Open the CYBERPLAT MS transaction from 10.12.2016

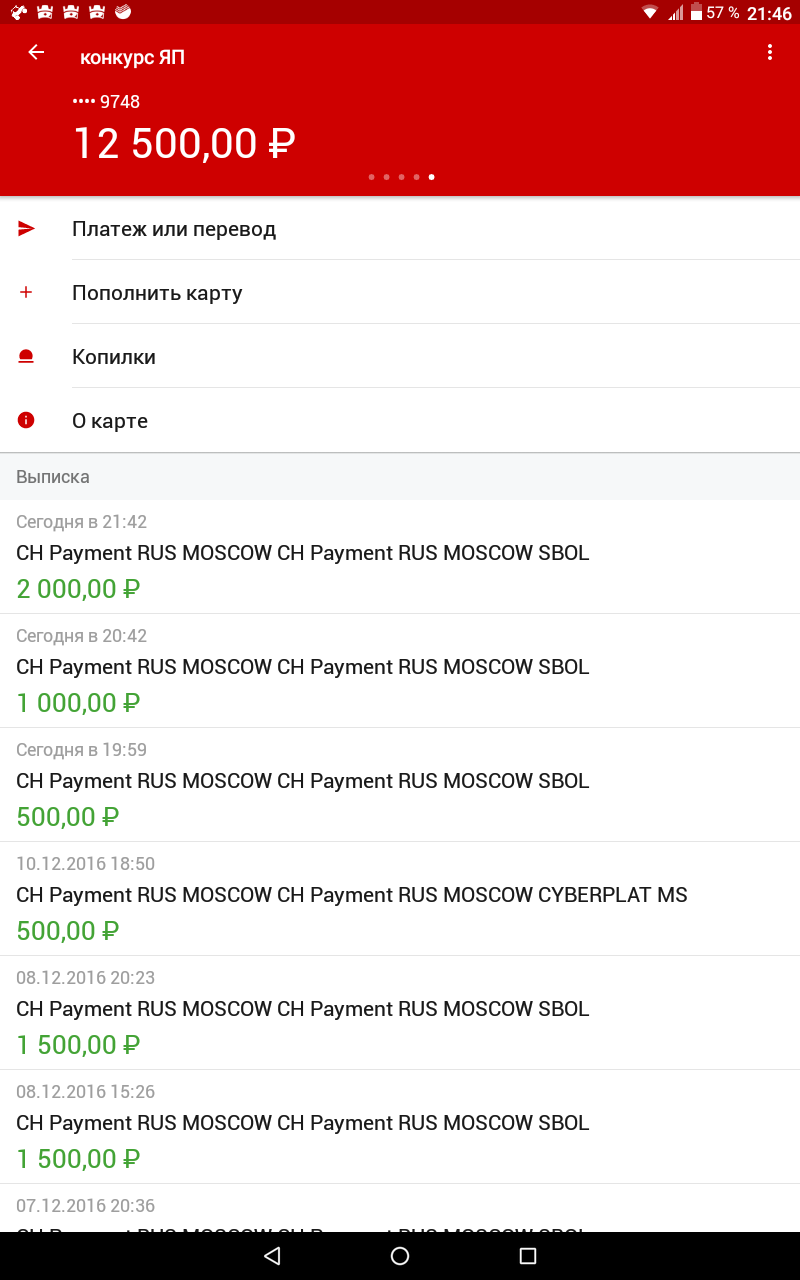400,899
